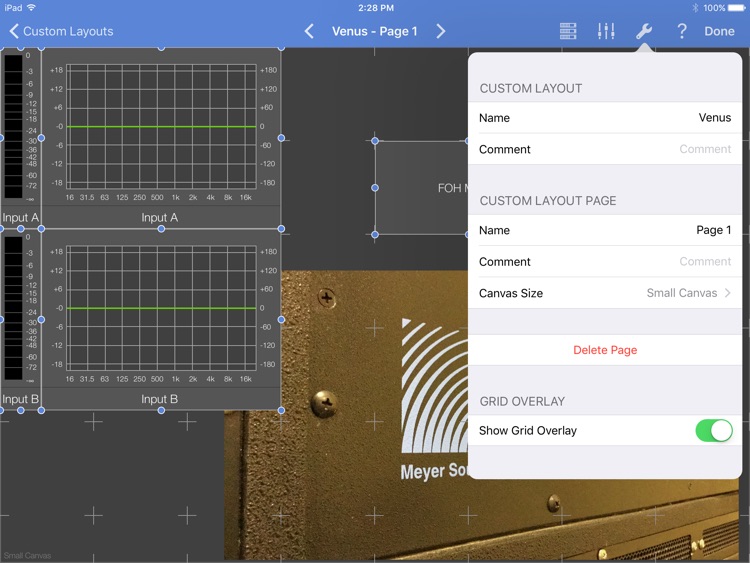
Task: Select the Input B level meter
Action: click(20, 310)
